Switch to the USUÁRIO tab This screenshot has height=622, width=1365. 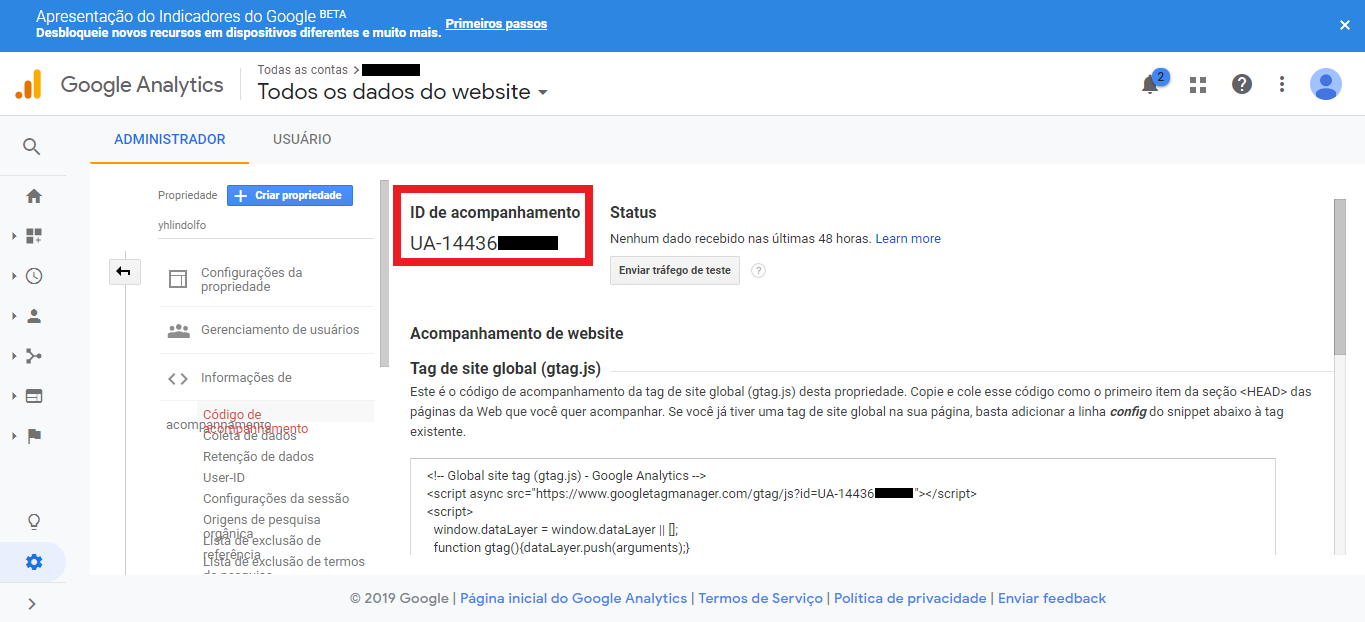[302, 139]
